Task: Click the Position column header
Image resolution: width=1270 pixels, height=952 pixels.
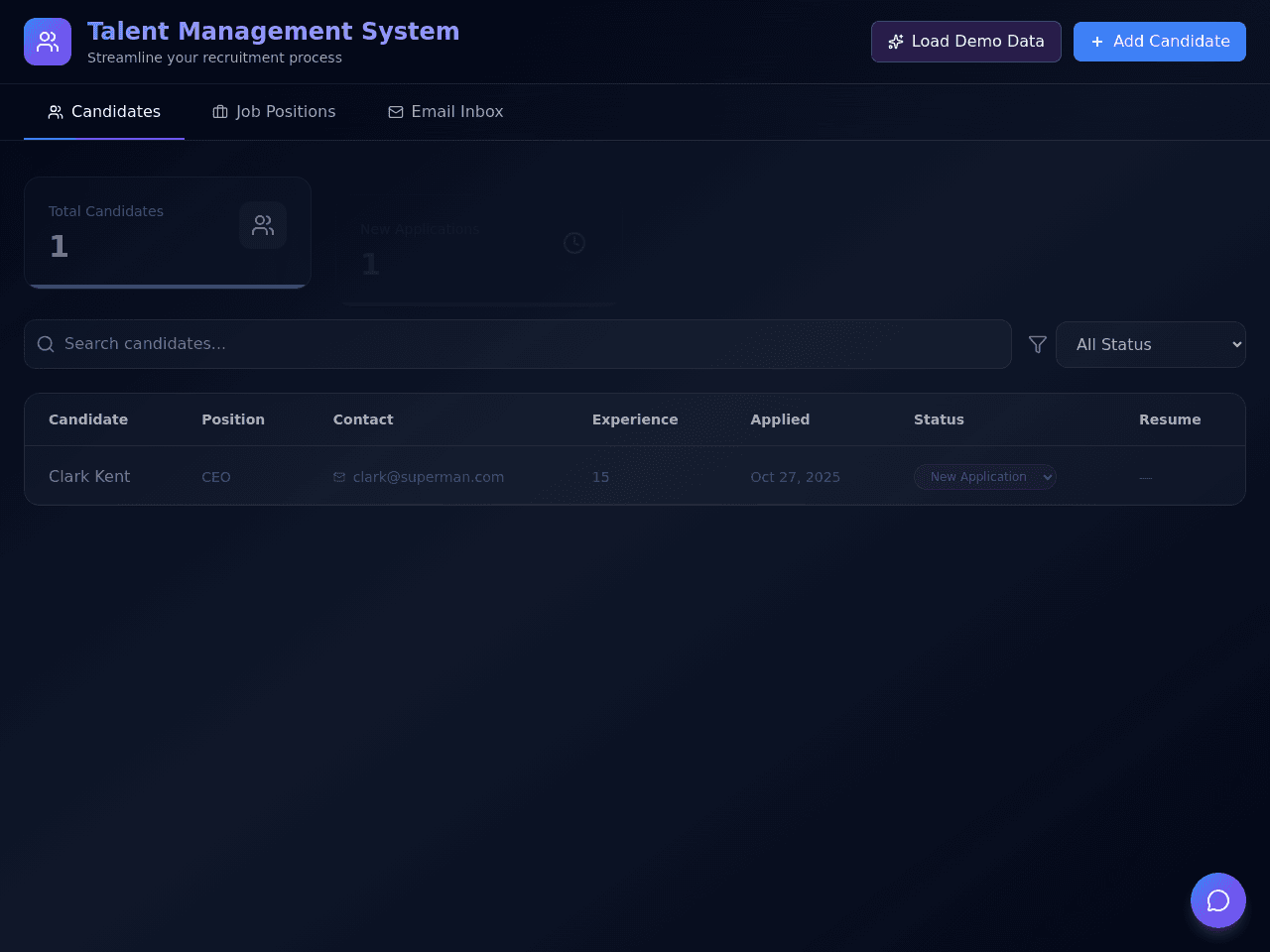Action: tap(233, 419)
